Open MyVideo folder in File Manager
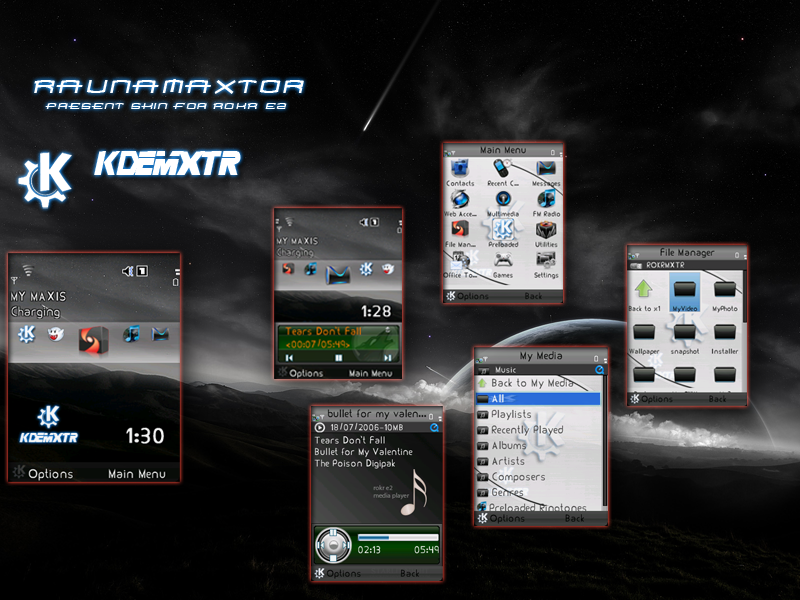The image size is (800, 600). pyautogui.click(x=684, y=290)
